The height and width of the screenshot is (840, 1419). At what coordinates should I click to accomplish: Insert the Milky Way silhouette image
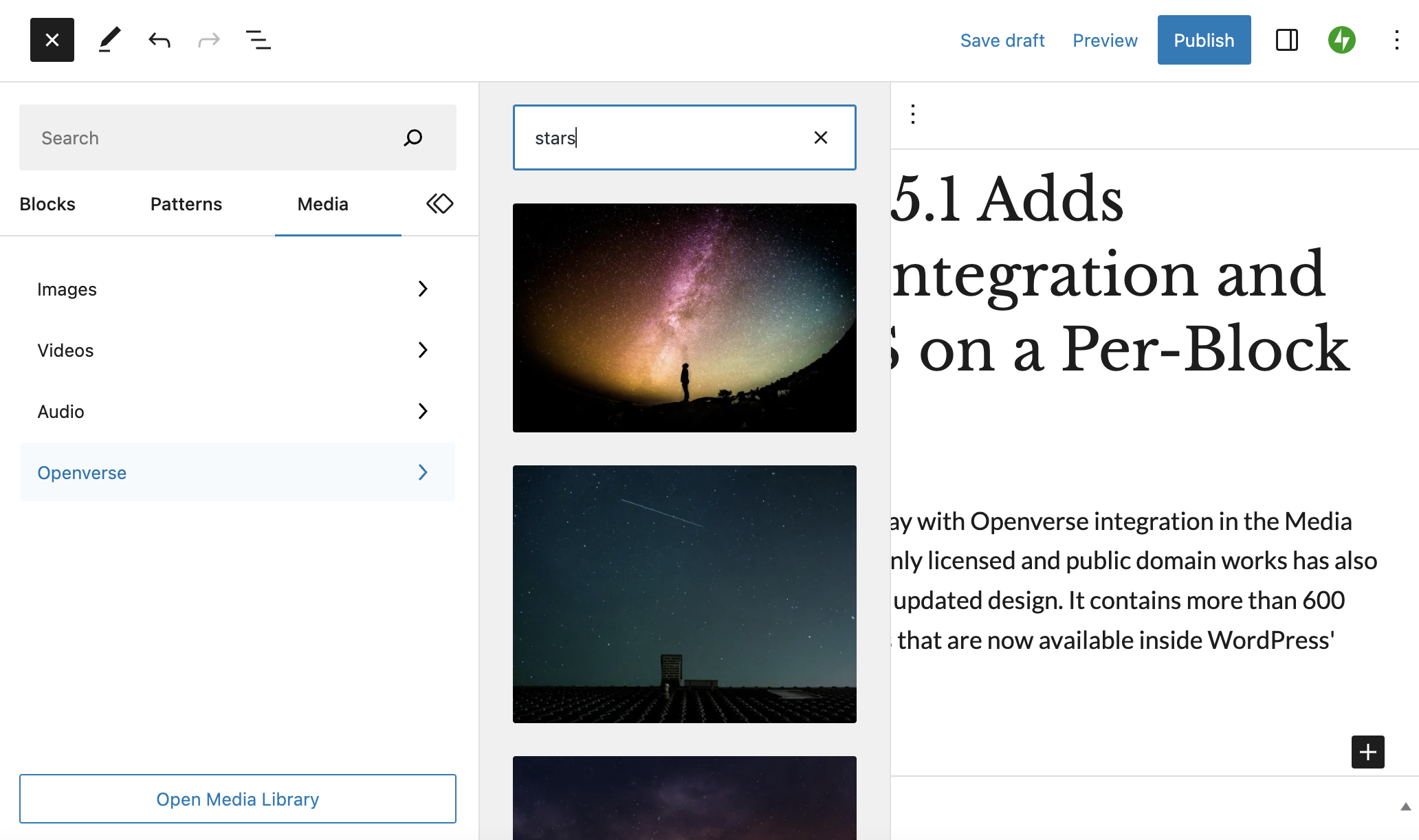pos(684,318)
